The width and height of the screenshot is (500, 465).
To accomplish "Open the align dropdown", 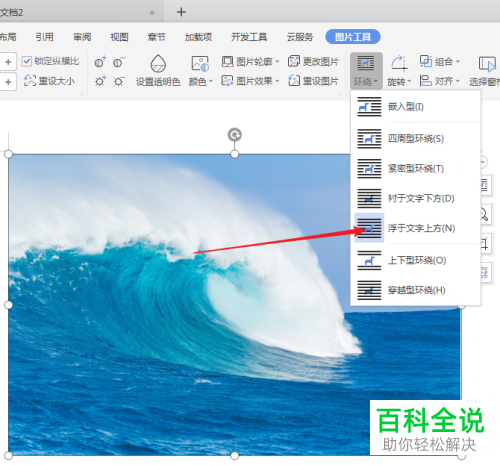I will 440,81.
